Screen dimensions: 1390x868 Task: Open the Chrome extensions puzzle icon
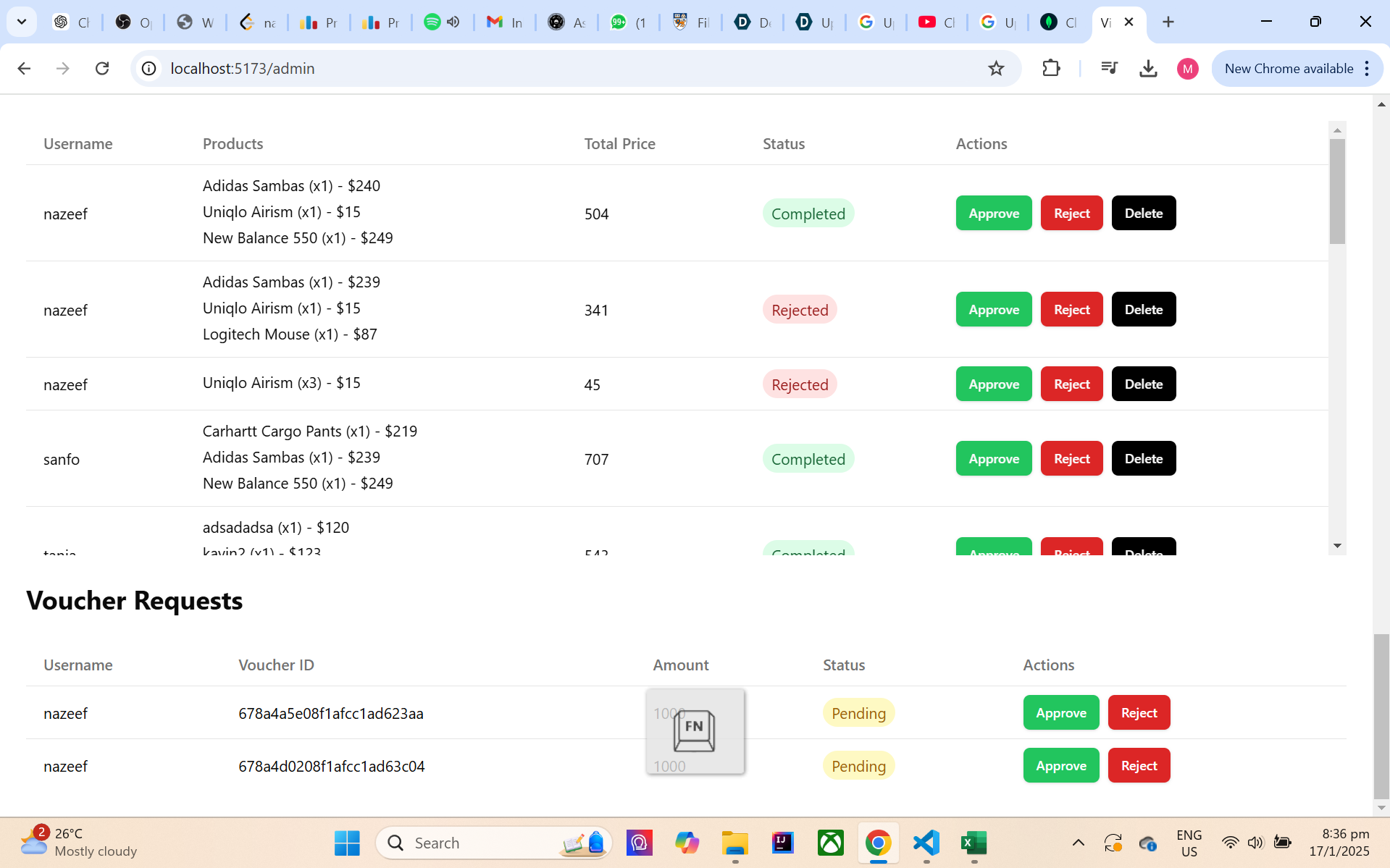tap(1051, 68)
